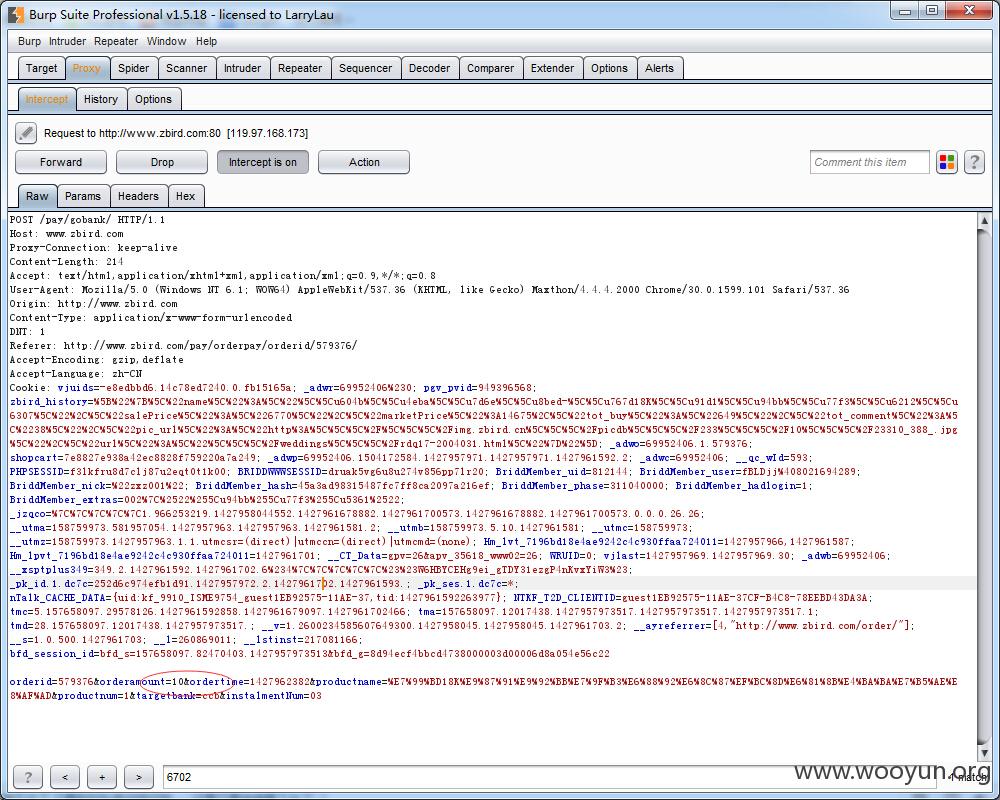Switch to the Alerts tab
Image resolution: width=1000 pixels, height=800 pixels.
click(x=659, y=68)
